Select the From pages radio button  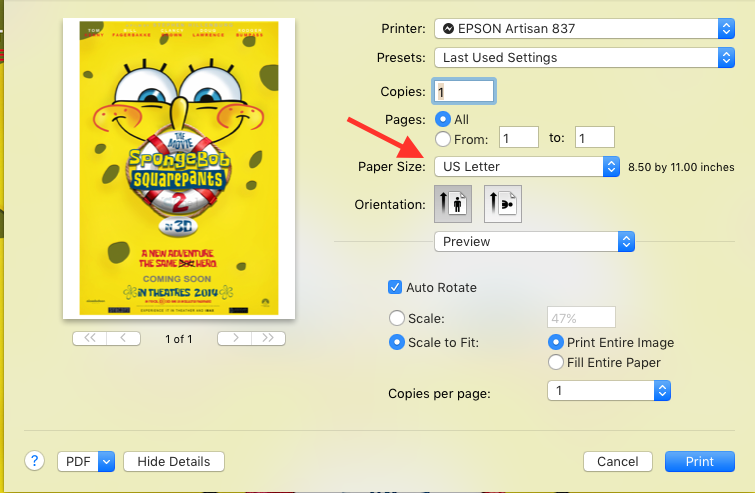point(443,139)
